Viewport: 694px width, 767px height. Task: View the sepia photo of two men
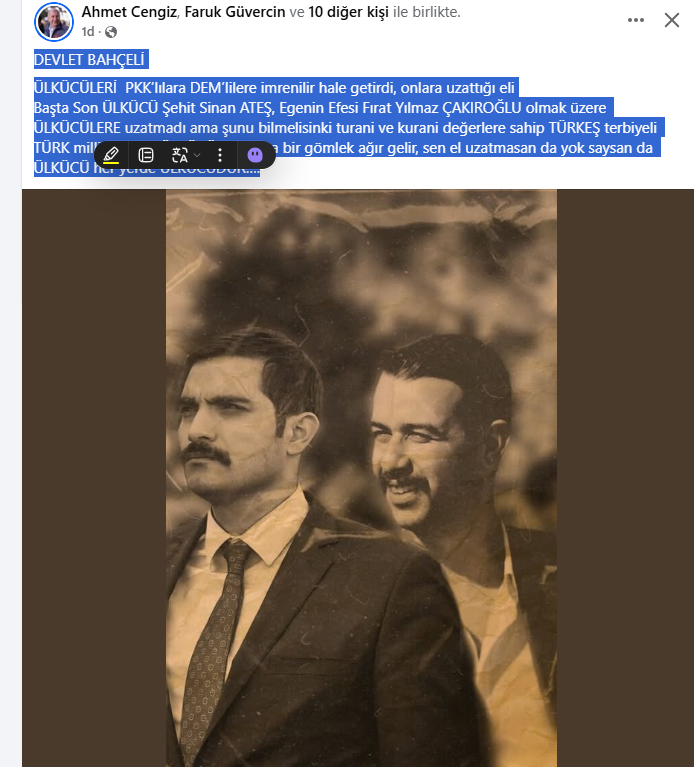point(361,478)
